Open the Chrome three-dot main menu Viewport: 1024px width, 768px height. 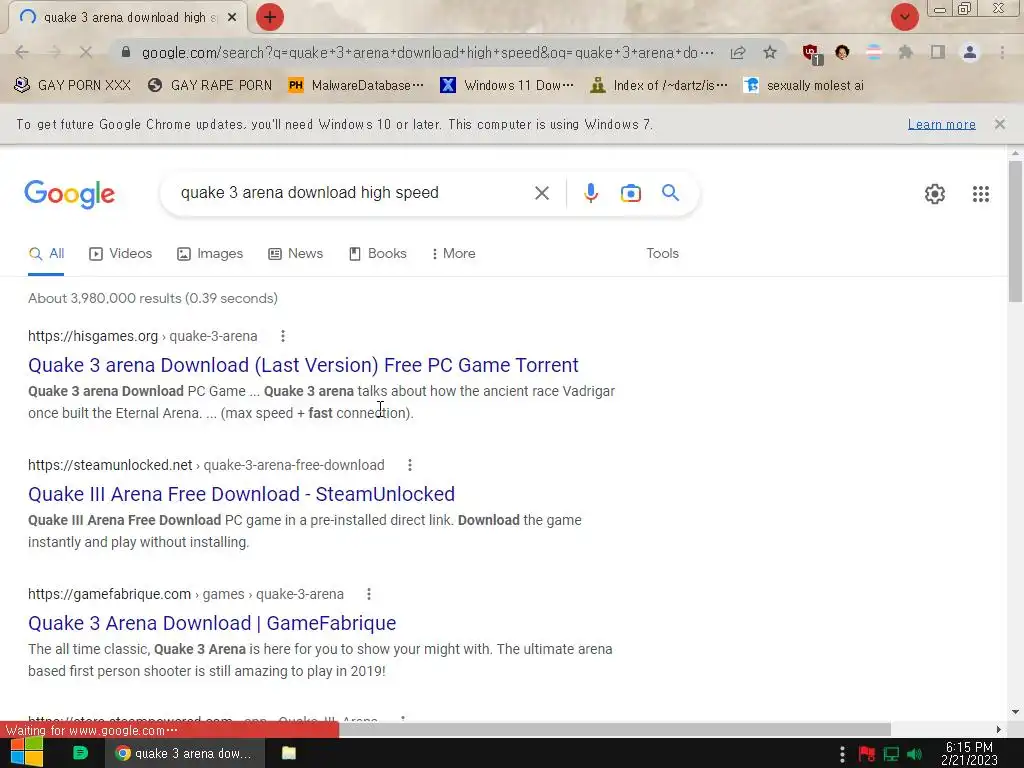[x=1002, y=52]
